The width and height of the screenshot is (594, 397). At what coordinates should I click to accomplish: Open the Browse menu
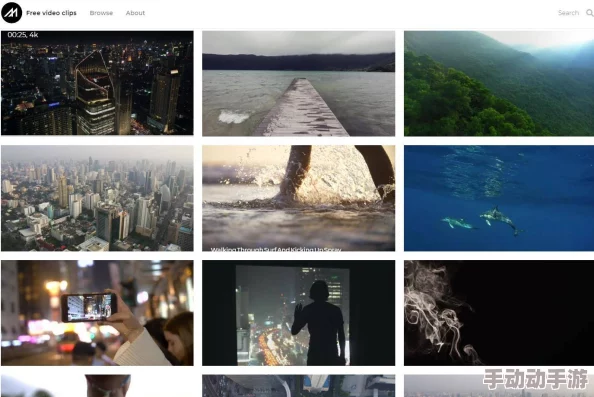(101, 13)
